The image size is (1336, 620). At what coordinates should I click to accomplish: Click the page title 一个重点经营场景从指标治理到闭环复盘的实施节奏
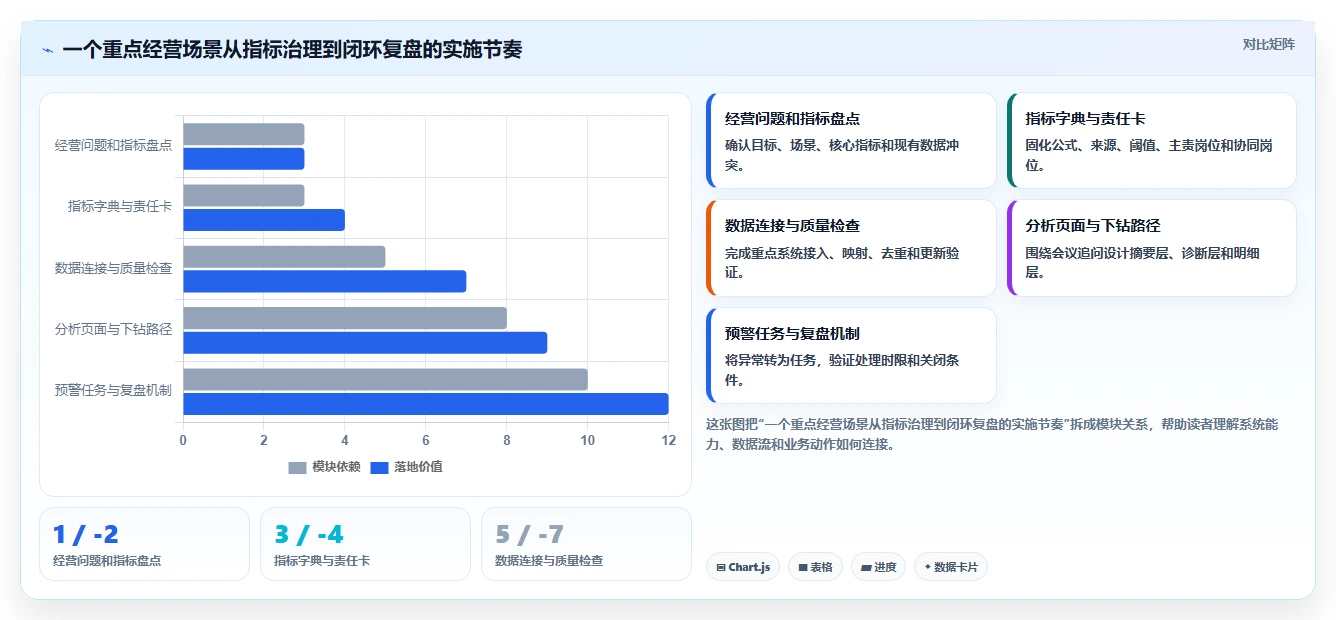click(292, 50)
